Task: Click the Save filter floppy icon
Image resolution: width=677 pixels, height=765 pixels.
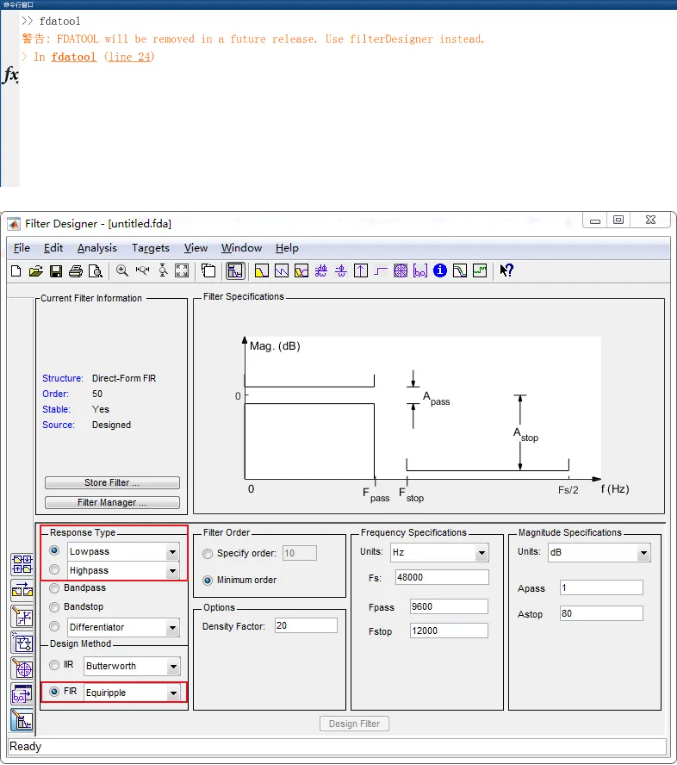Action: (x=56, y=271)
